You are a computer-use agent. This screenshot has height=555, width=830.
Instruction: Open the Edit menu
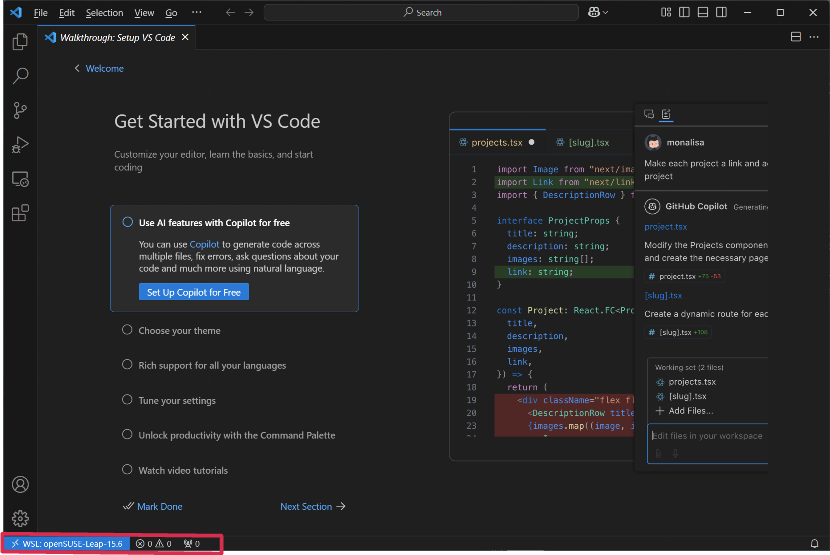click(67, 12)
